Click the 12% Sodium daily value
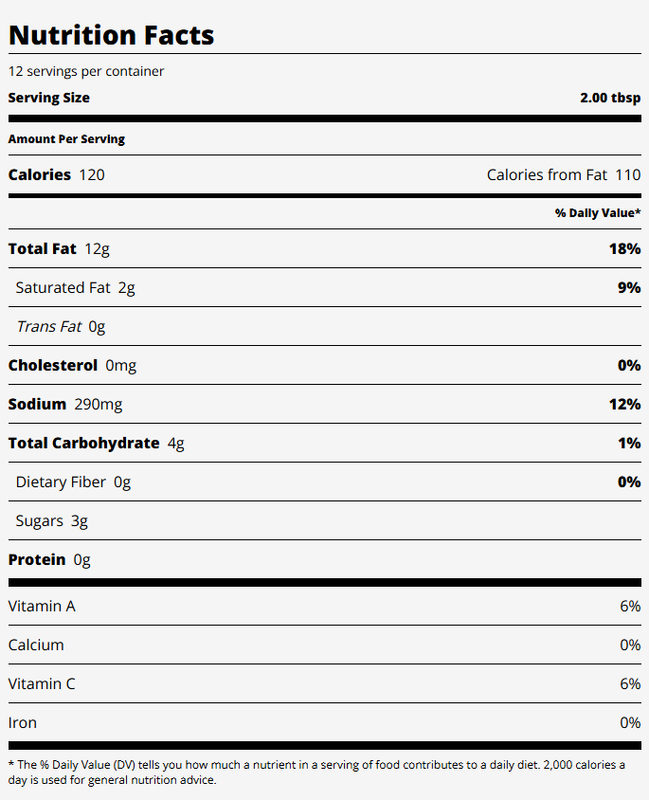 (624, 404)
